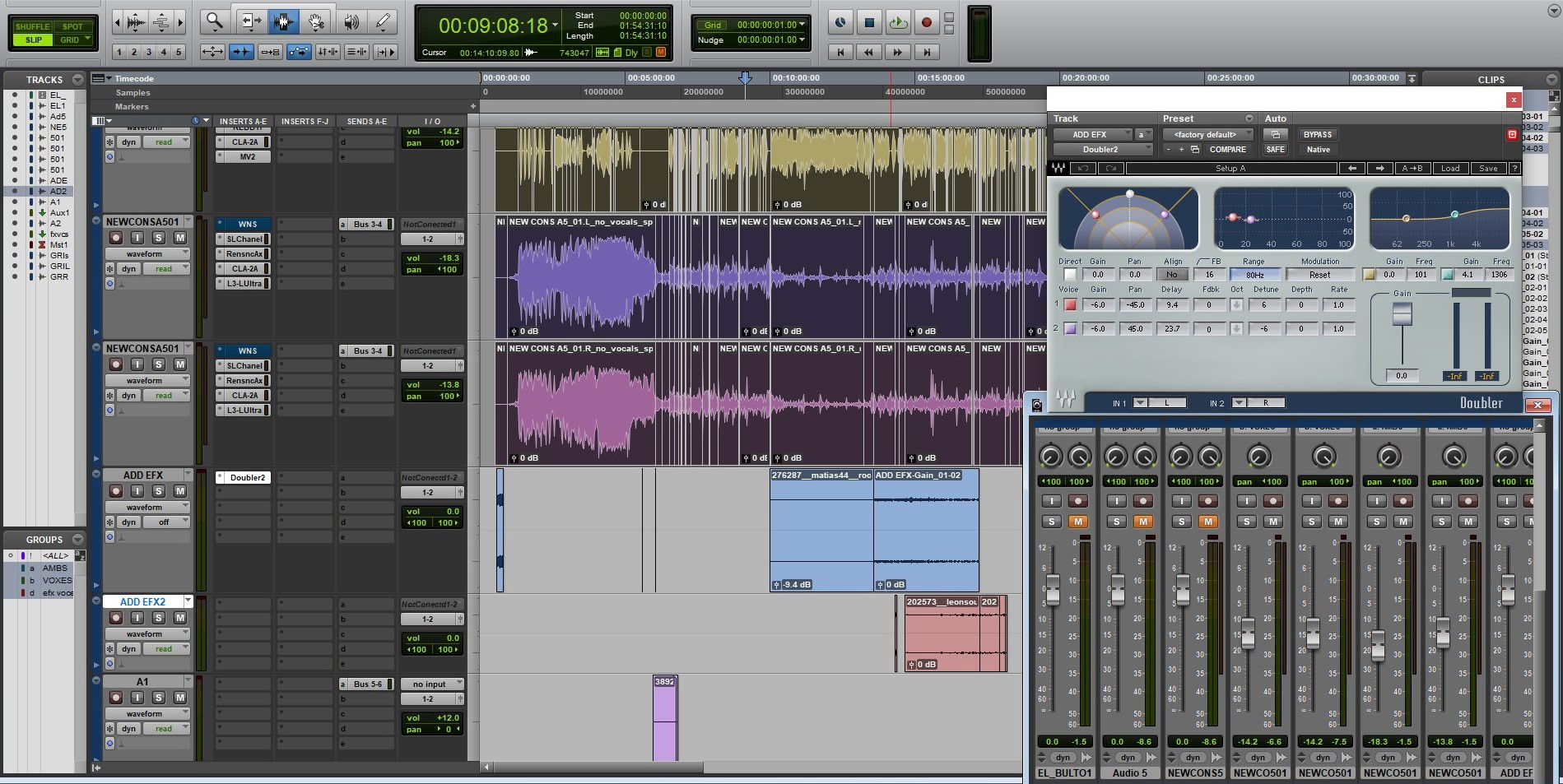Select SLIP edit mode
The height and width of the screenshot is (784, 1563).
[33, 39]
